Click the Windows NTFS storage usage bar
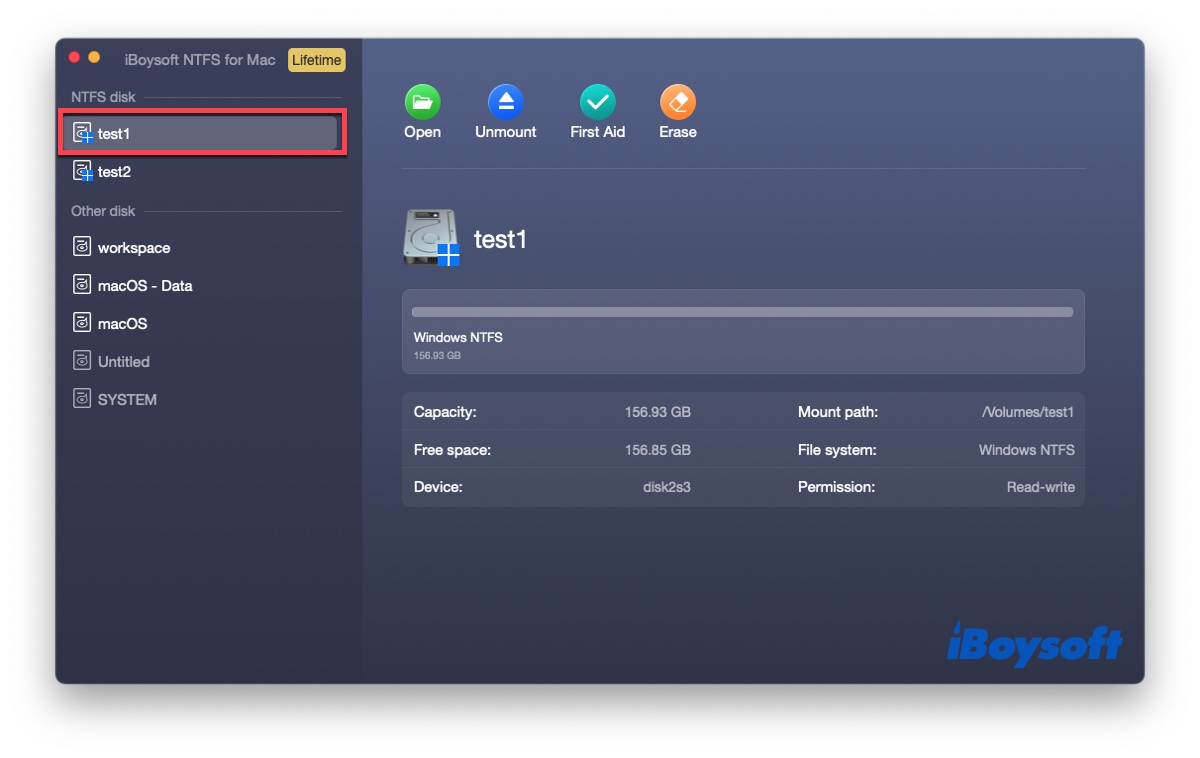 (742, 311)
